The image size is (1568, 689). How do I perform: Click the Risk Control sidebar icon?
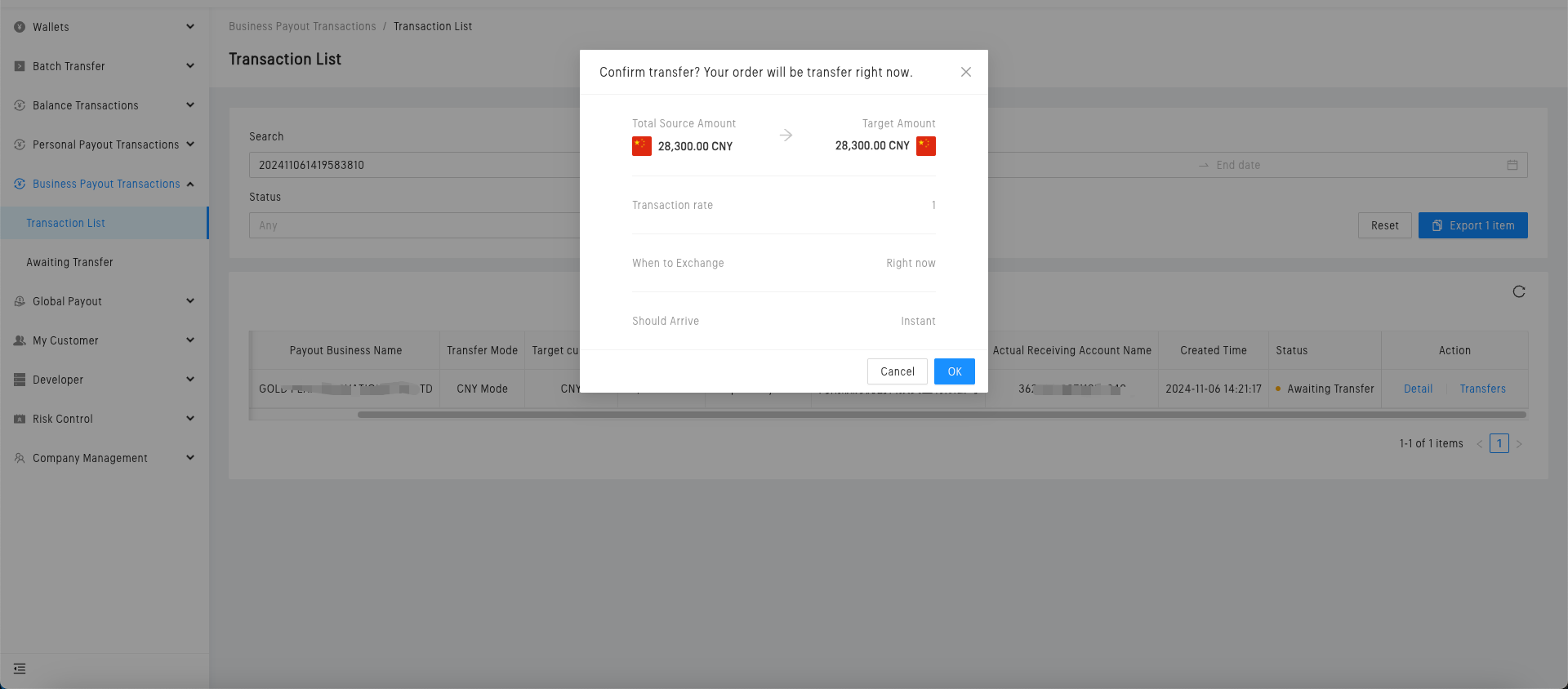tap(20, 419)
